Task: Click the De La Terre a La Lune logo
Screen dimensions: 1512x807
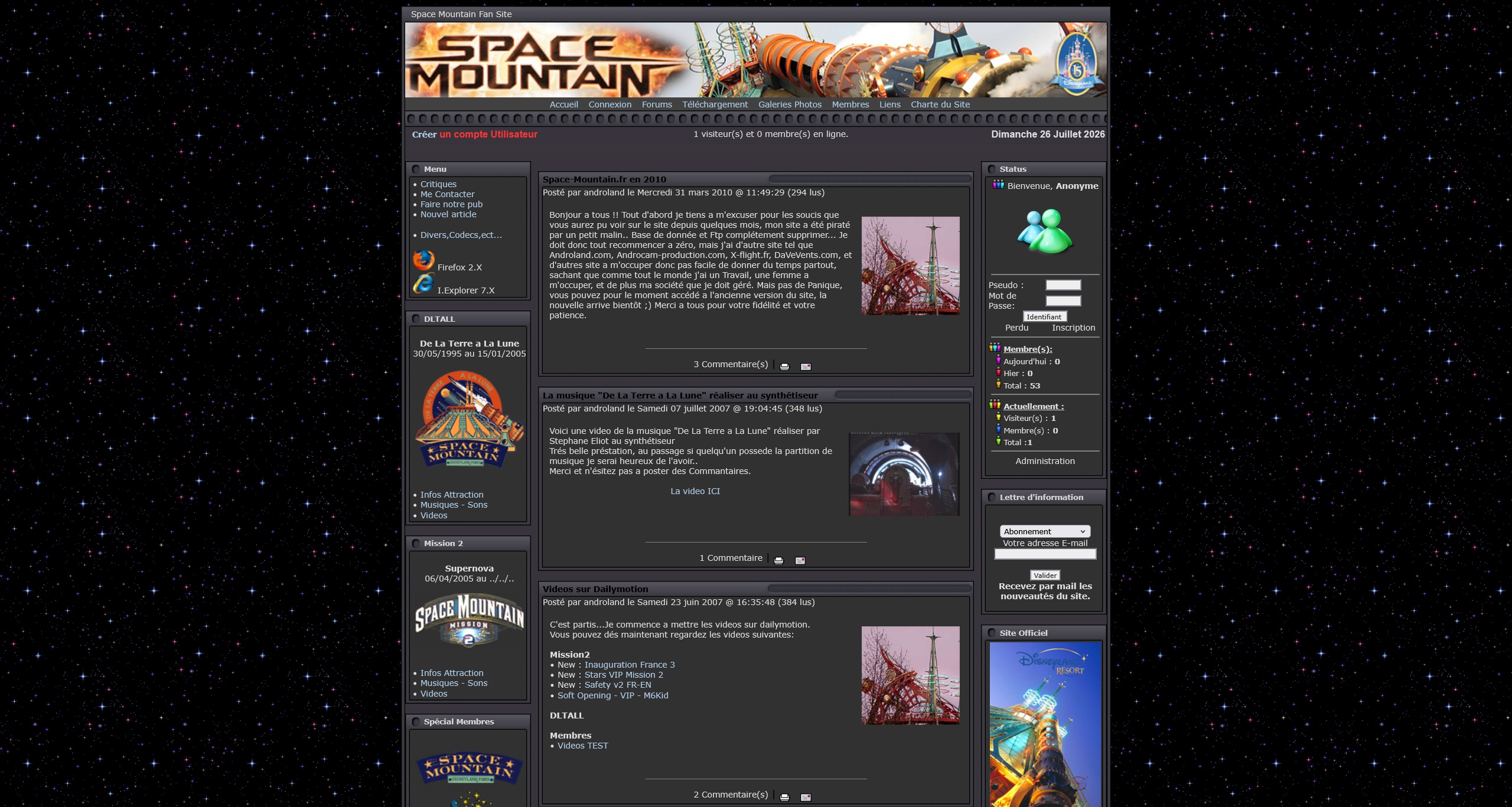Action: coord(470,420)
